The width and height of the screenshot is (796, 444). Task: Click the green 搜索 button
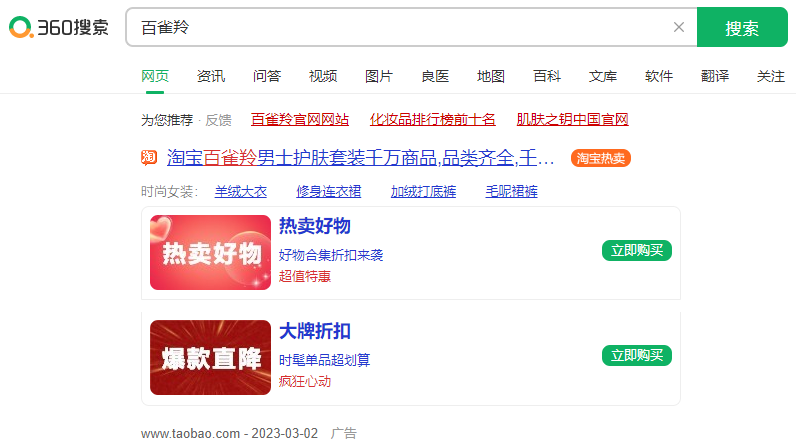742,27
